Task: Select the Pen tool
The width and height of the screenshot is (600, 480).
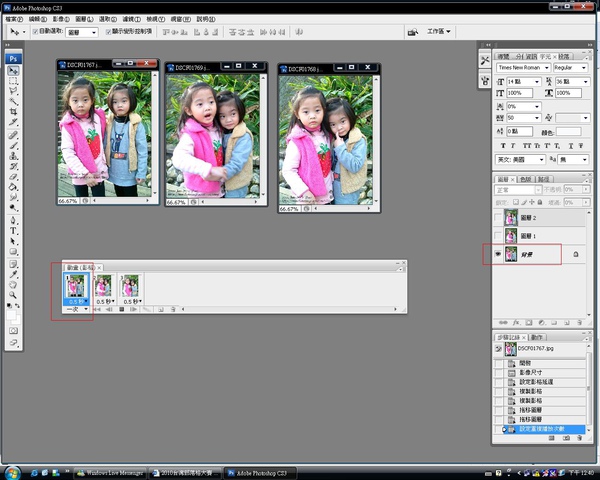Action: [13, 220]
